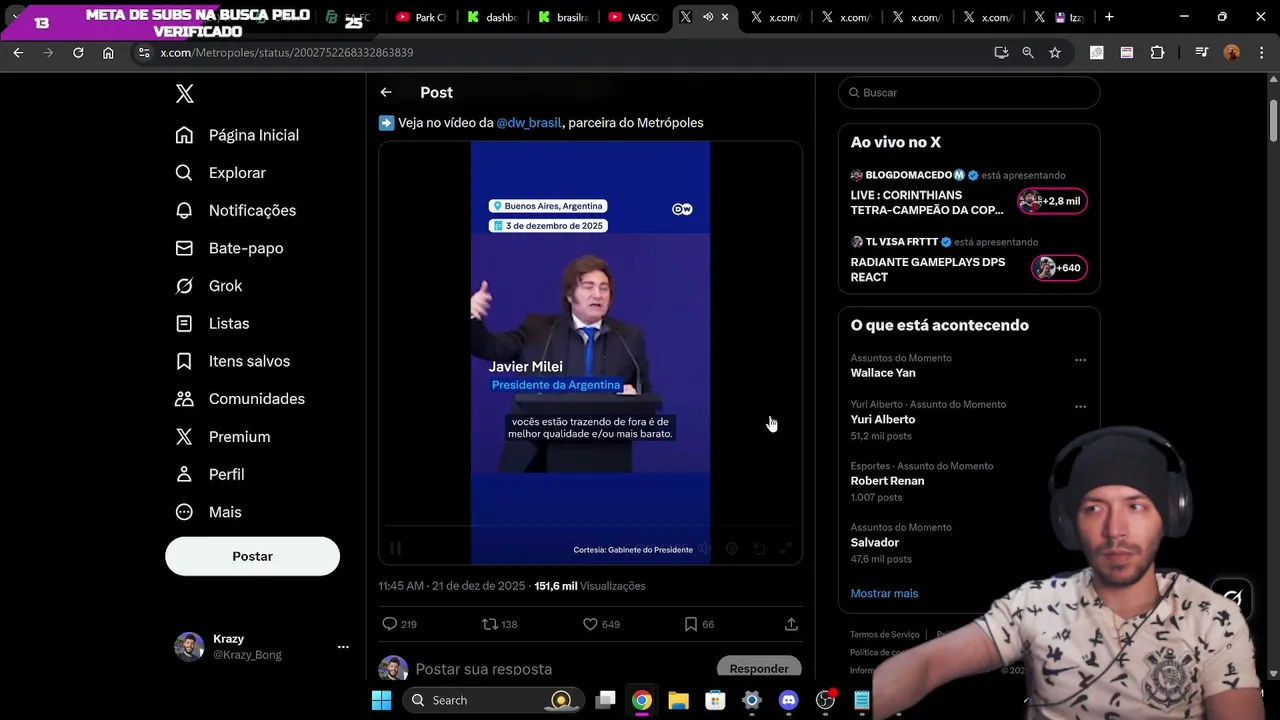Open the Robert Renan trending topic
The height and width of the screenshot is (720, 1280).
click(887, 481)
